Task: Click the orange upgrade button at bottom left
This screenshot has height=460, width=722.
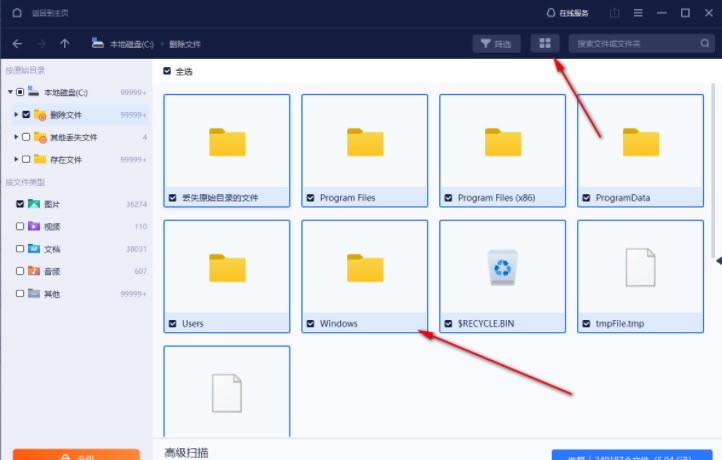Action: click(76, 454)
